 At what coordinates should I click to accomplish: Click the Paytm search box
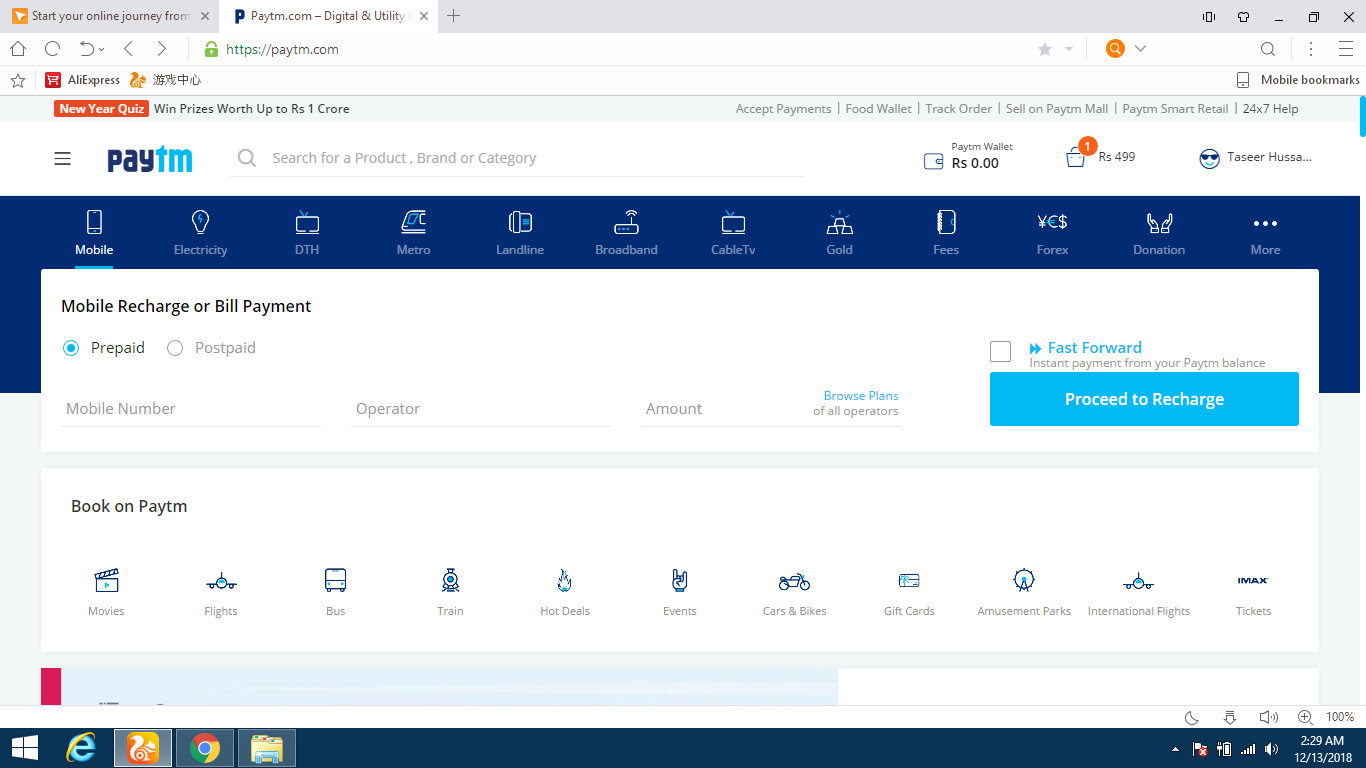click(x=518, y=158)
